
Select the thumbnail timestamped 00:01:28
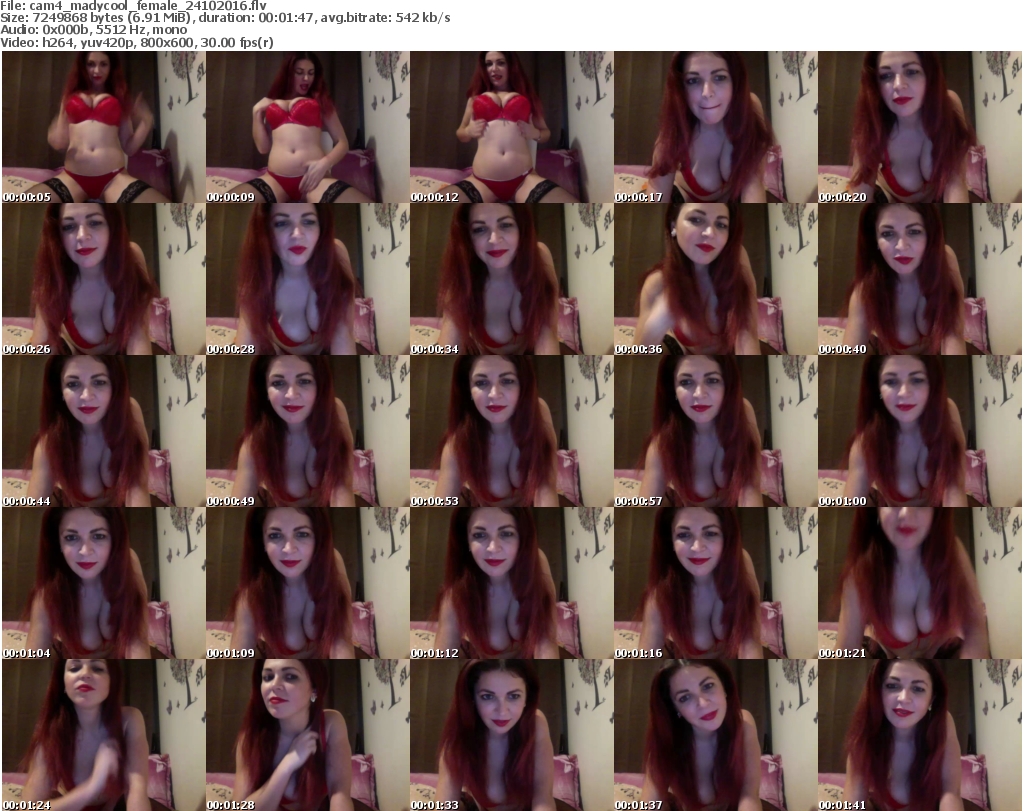point(308,735)
